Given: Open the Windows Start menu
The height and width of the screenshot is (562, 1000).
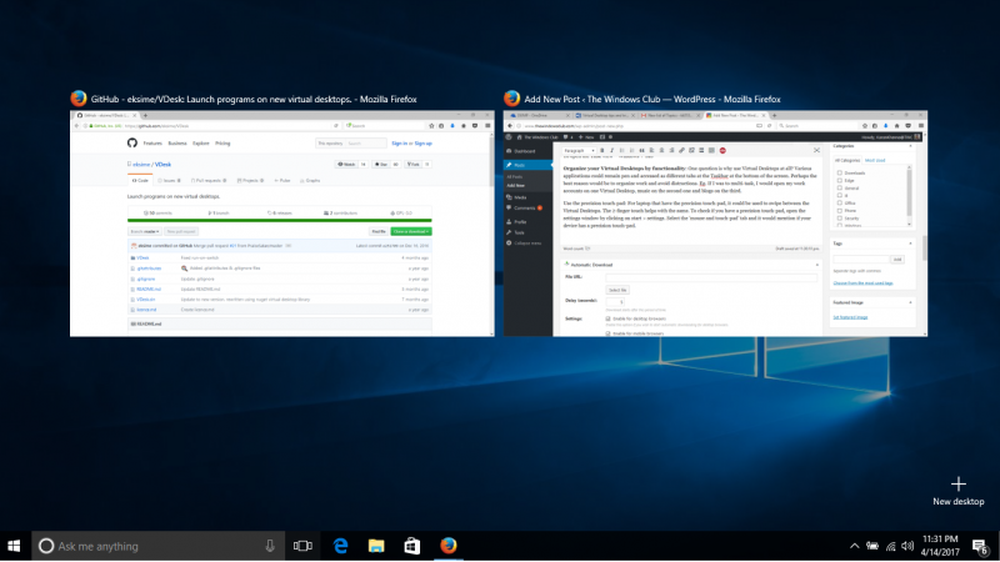Looking at the screenshot, I should [14, 546].
